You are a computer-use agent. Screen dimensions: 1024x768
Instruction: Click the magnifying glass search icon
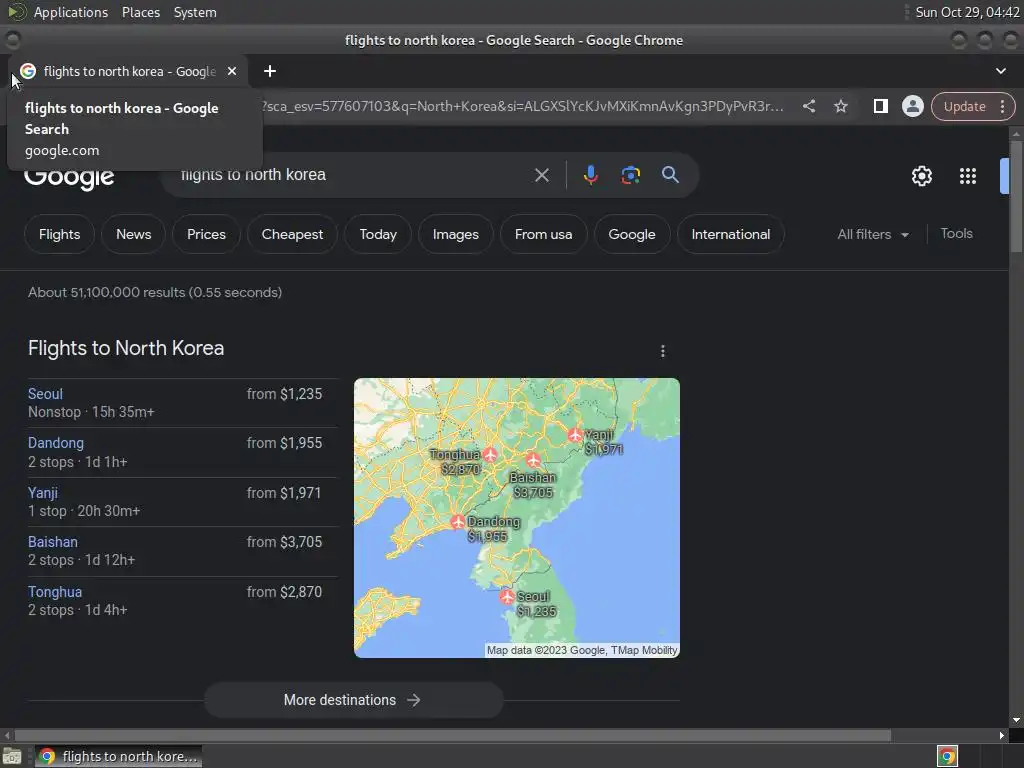coord(670,174)
